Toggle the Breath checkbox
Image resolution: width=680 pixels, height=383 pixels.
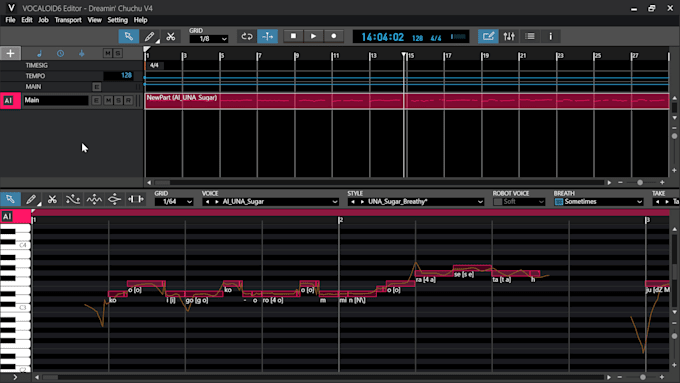(x=559, y=202)
